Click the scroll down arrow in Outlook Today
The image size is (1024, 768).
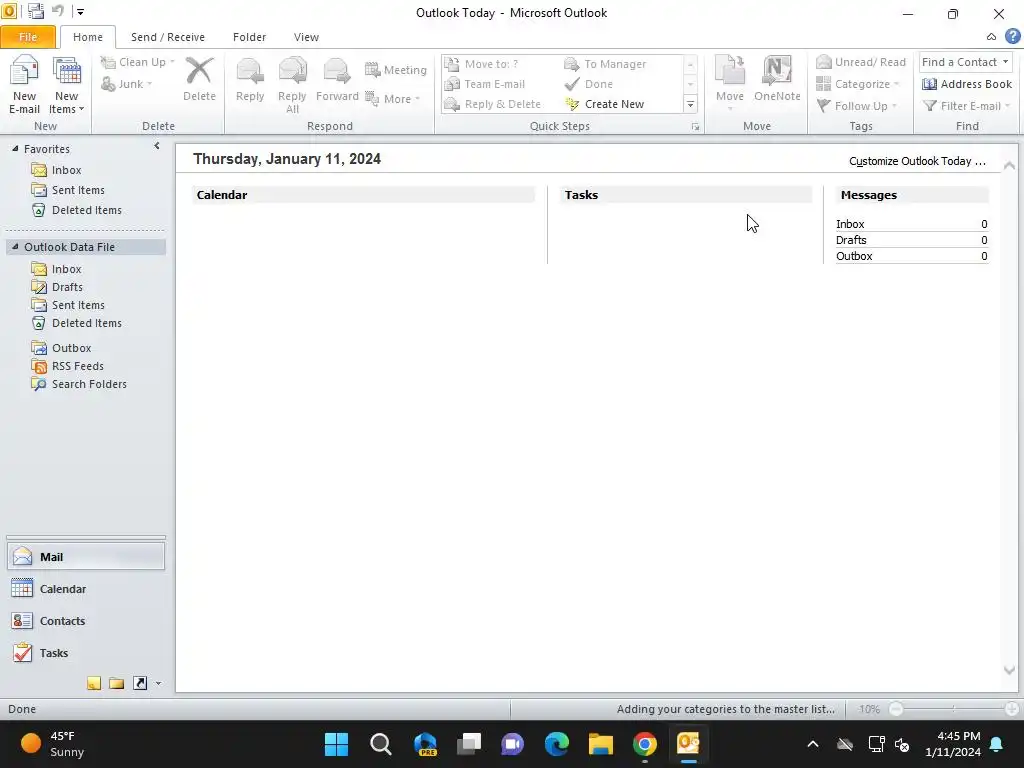1009,670
